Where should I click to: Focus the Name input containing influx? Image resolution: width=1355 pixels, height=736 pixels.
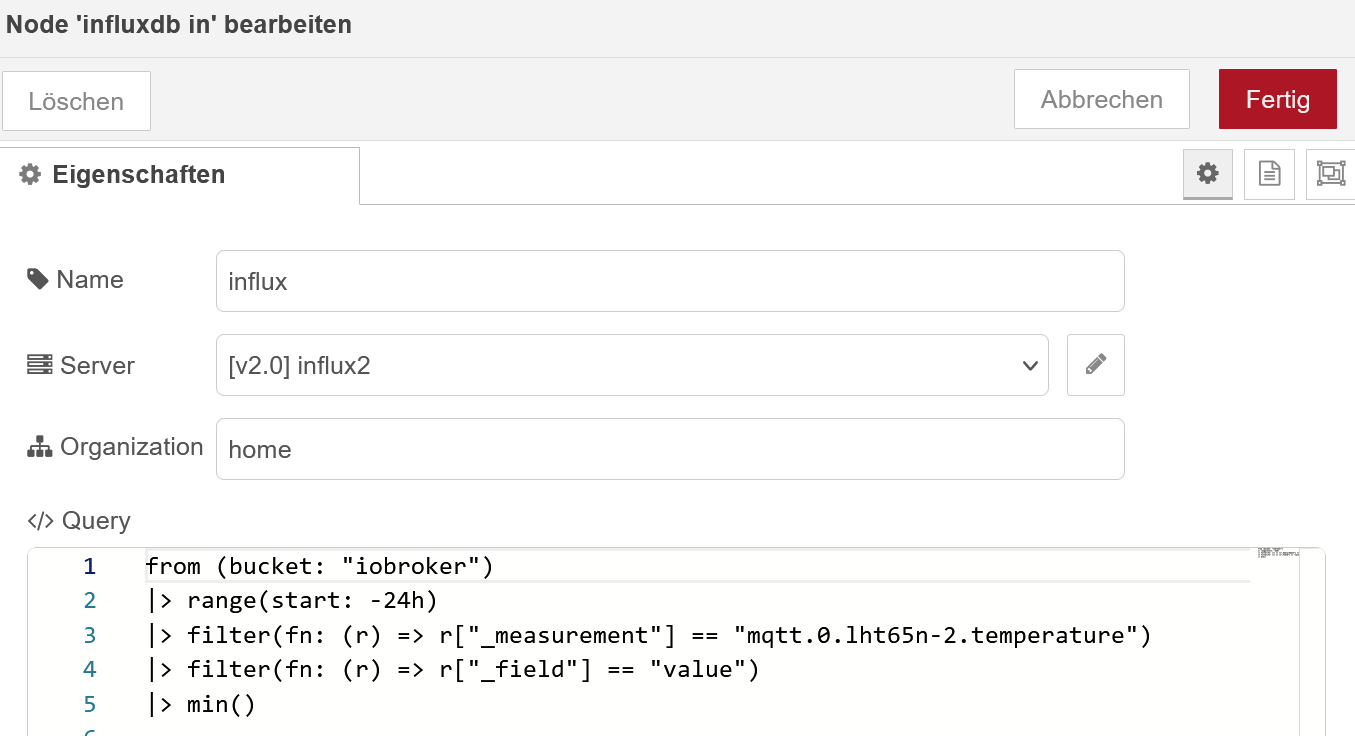coord(670,281)
